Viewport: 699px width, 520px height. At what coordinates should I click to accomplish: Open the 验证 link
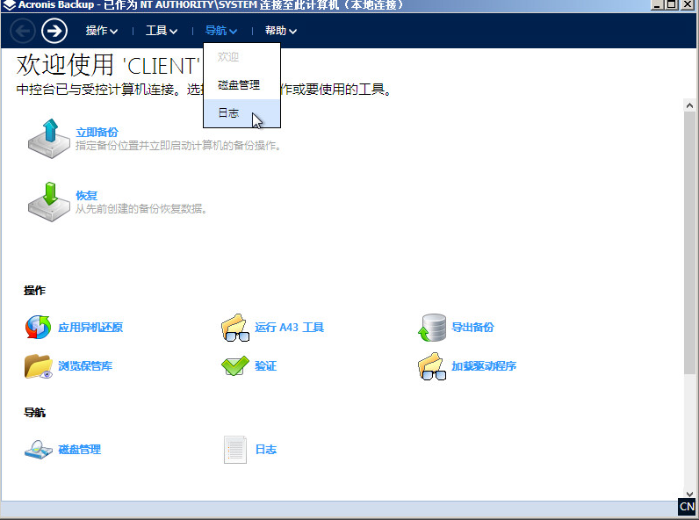coord(266,366)
